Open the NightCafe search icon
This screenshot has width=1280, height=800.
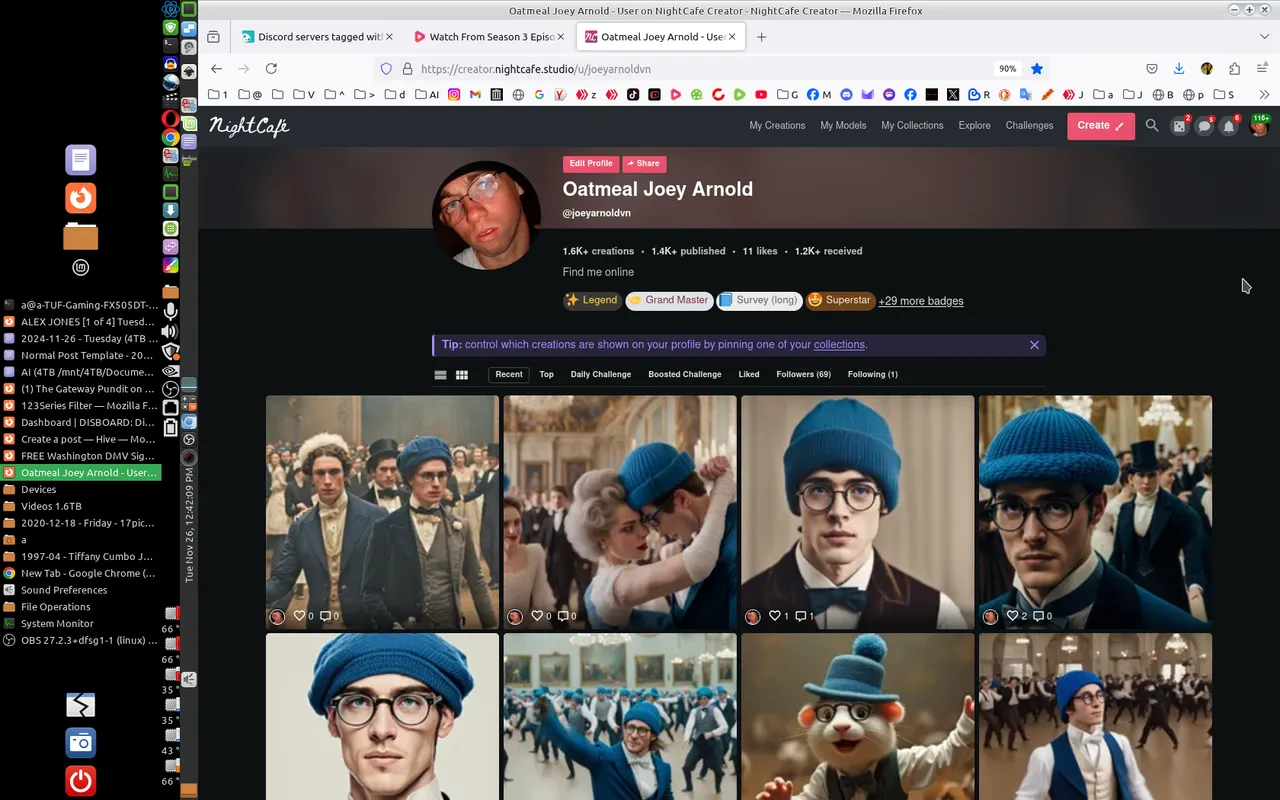(x=1152, y=126)
